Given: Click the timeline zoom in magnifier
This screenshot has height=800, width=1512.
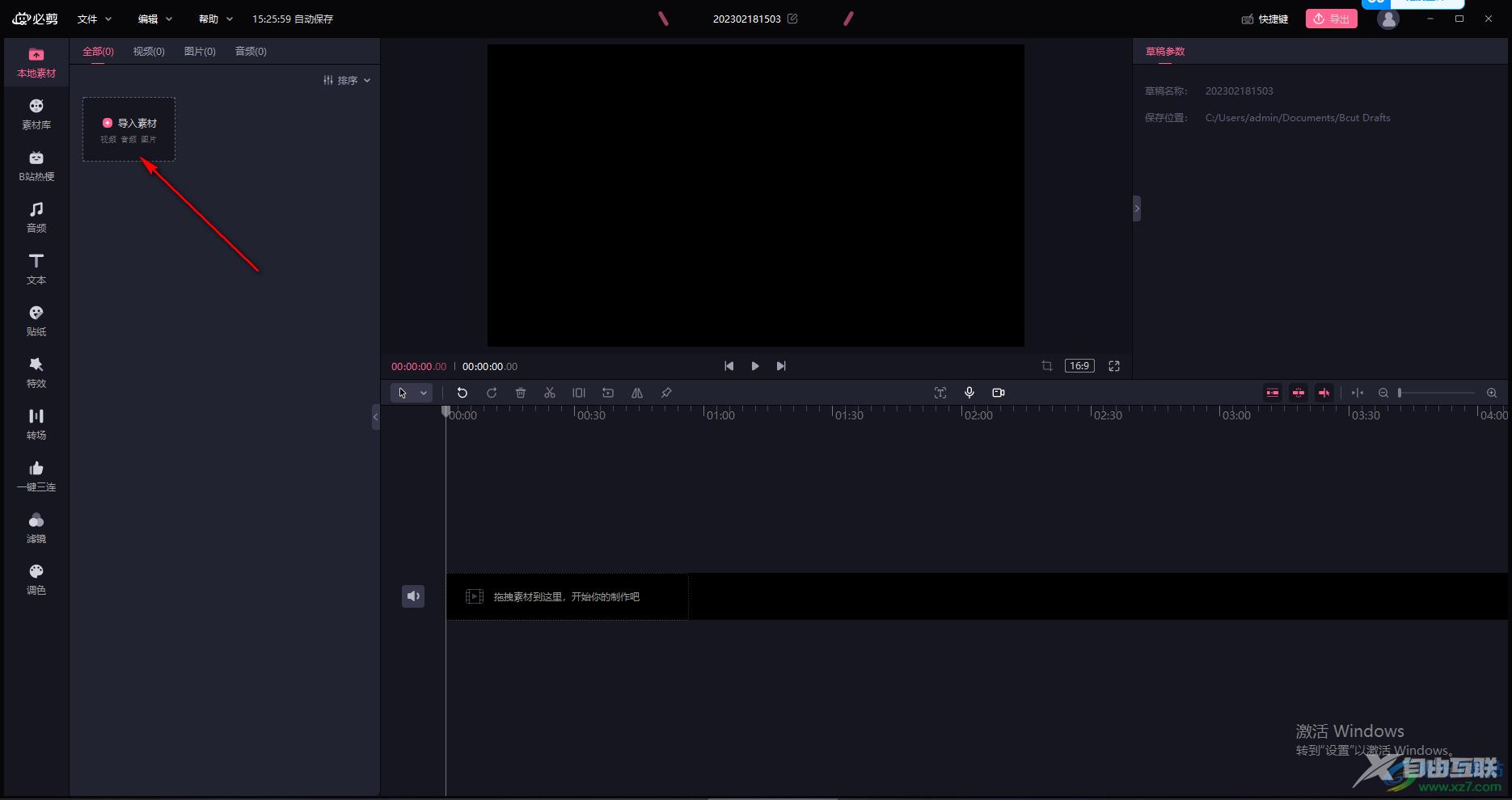Looking at the screenshot, I should pos(1492,393).
